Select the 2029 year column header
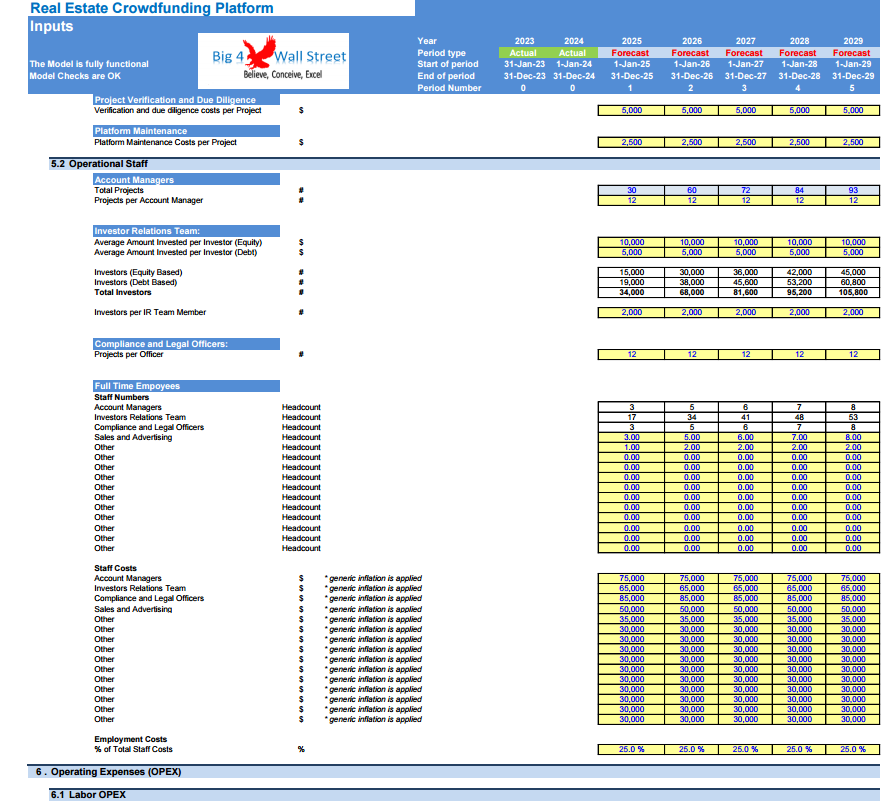The image size is (895, 808). pyautogui.click(x=853, y=41)
